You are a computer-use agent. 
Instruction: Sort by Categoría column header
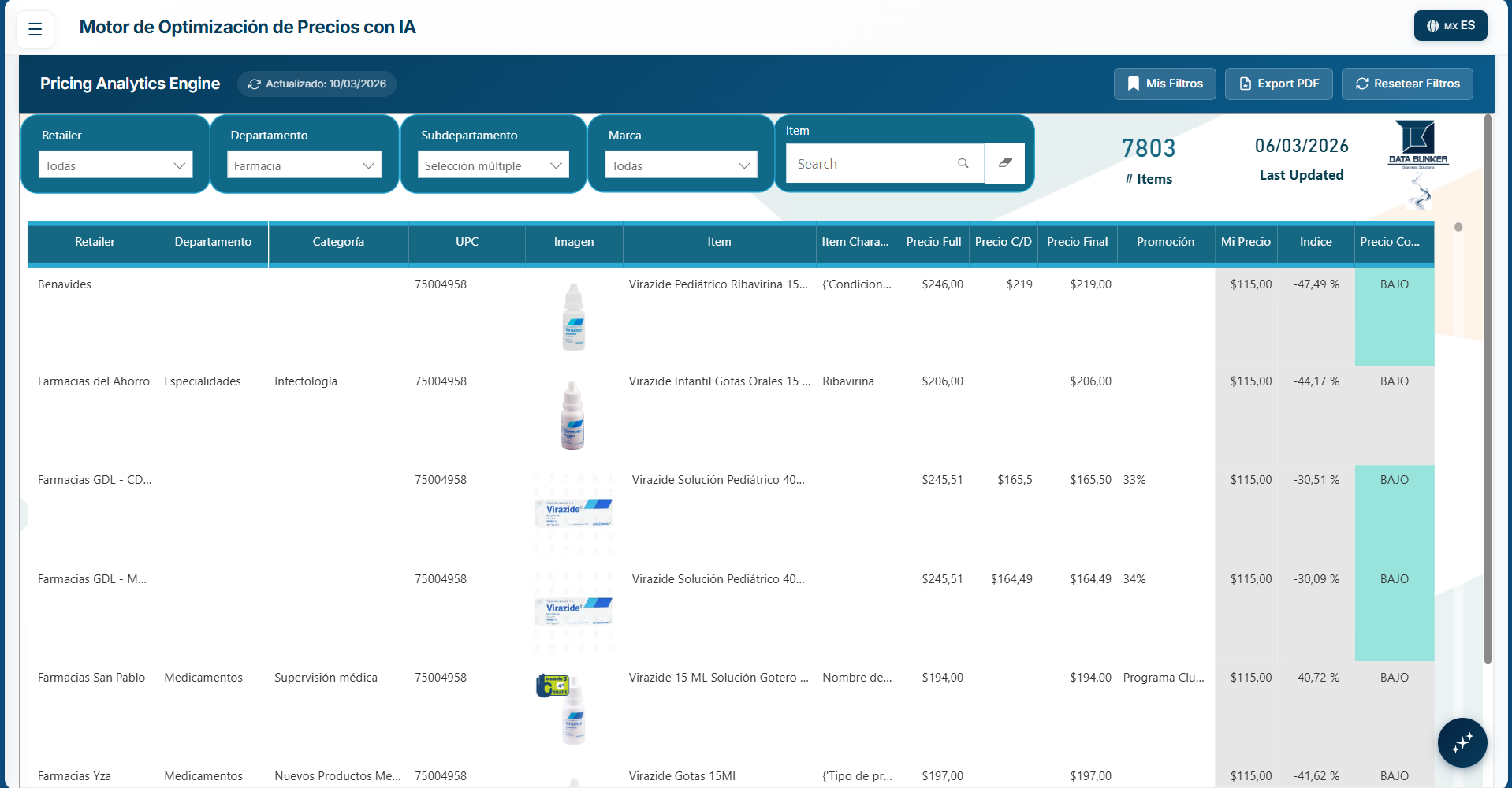338,242
